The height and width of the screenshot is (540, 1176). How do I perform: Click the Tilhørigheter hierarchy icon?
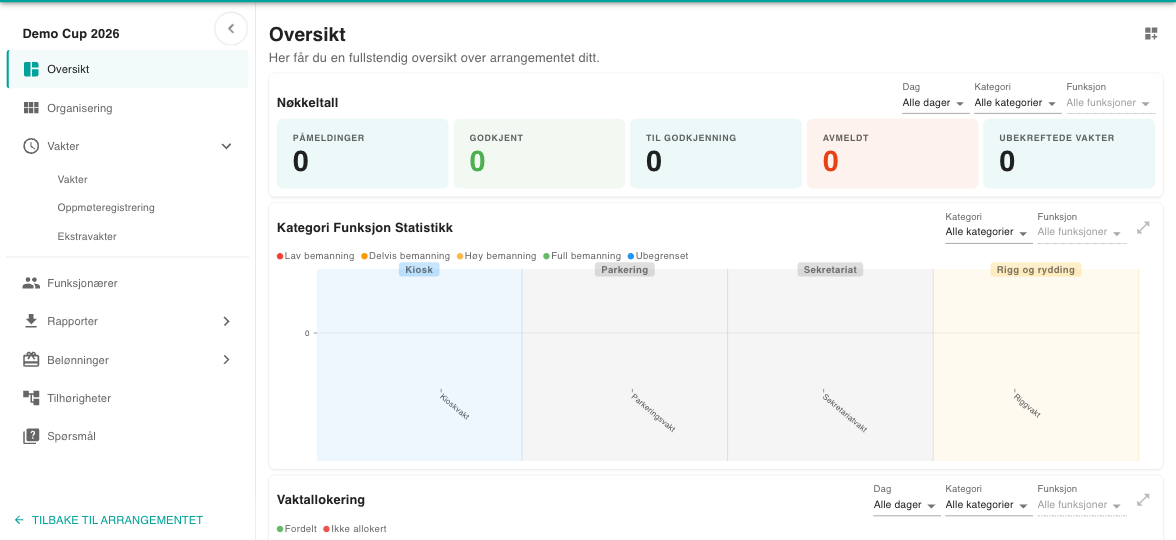(x=31, y=398)
